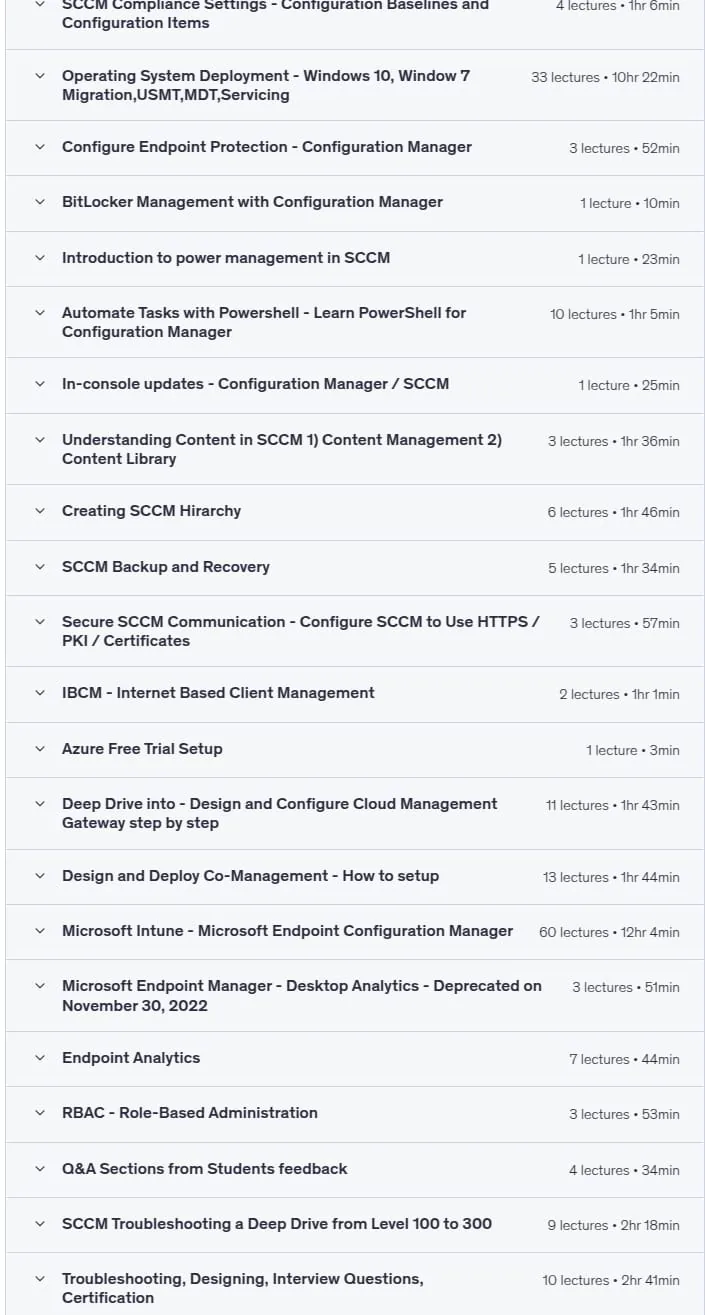This screenshot has height=1315, width=705.
Task: Click chevron beside SCCM Backup and Recovery
Action: pyautogui.click(x=40, y=567)
